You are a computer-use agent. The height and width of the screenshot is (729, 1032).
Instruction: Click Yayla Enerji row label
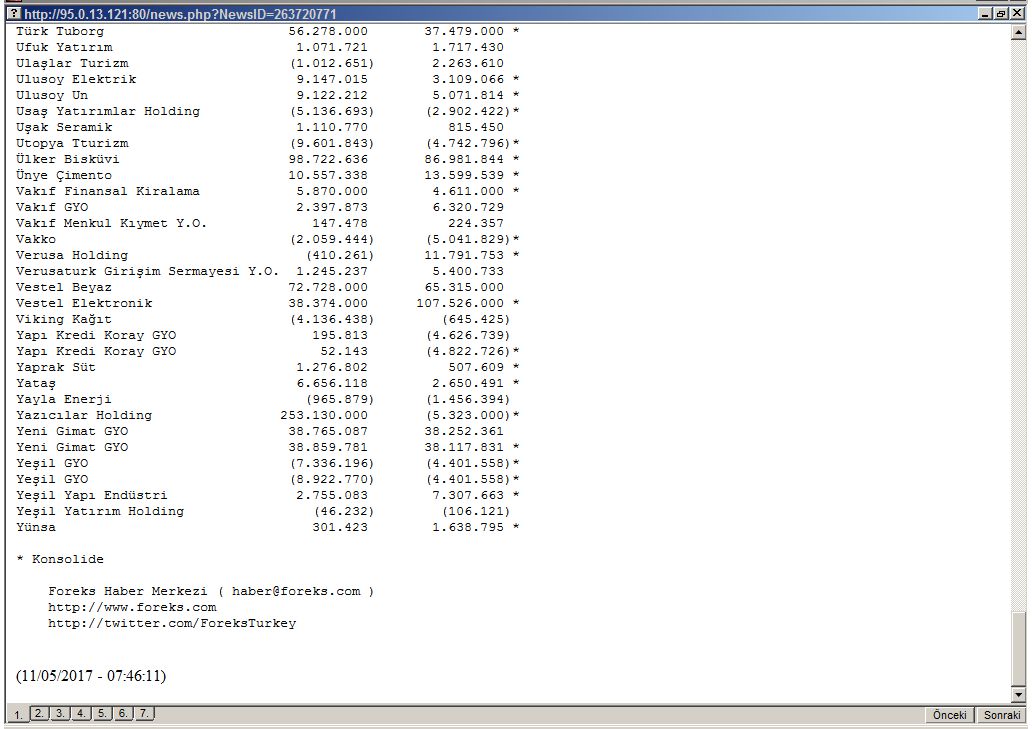pos(64,399)
